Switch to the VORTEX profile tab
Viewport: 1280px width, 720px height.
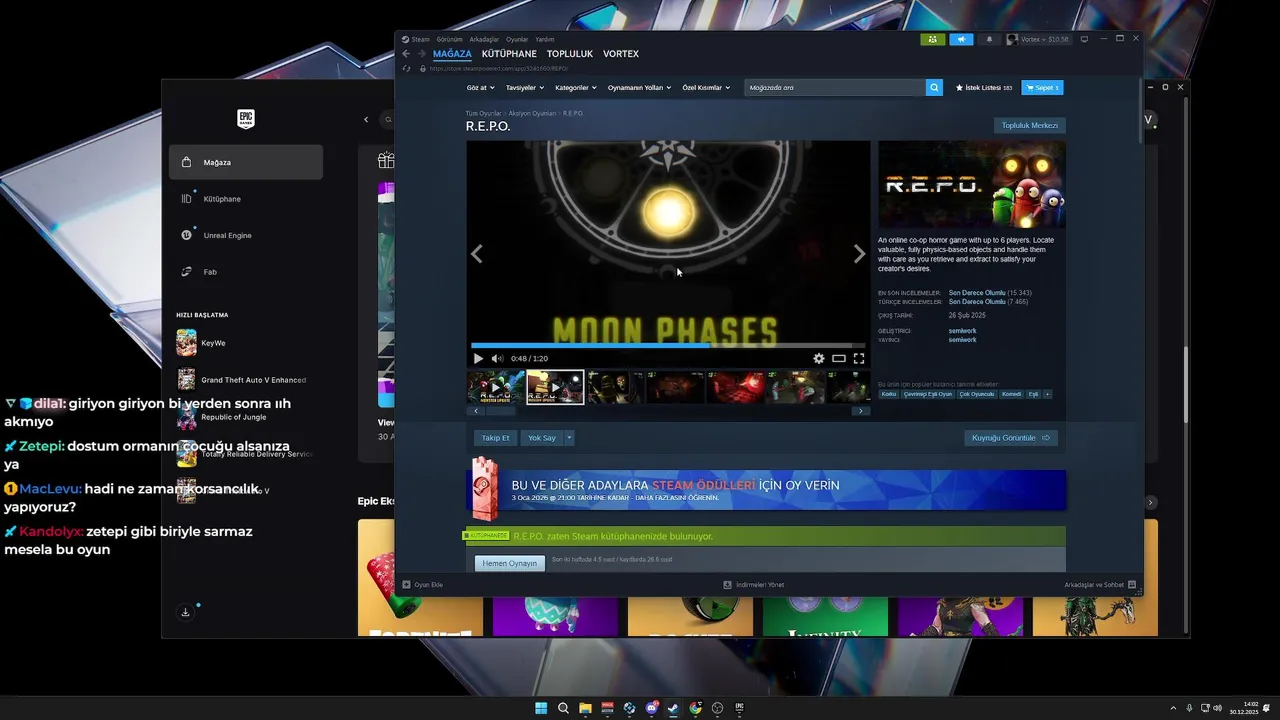(621, 54)
